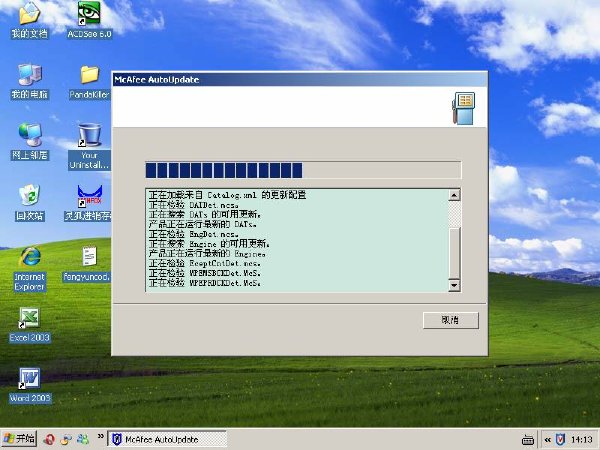Viewport: 600px width, 450px height.
Task: Click the log line 产品正在运行最新的 Engine
Action: (x=207, y=254)
